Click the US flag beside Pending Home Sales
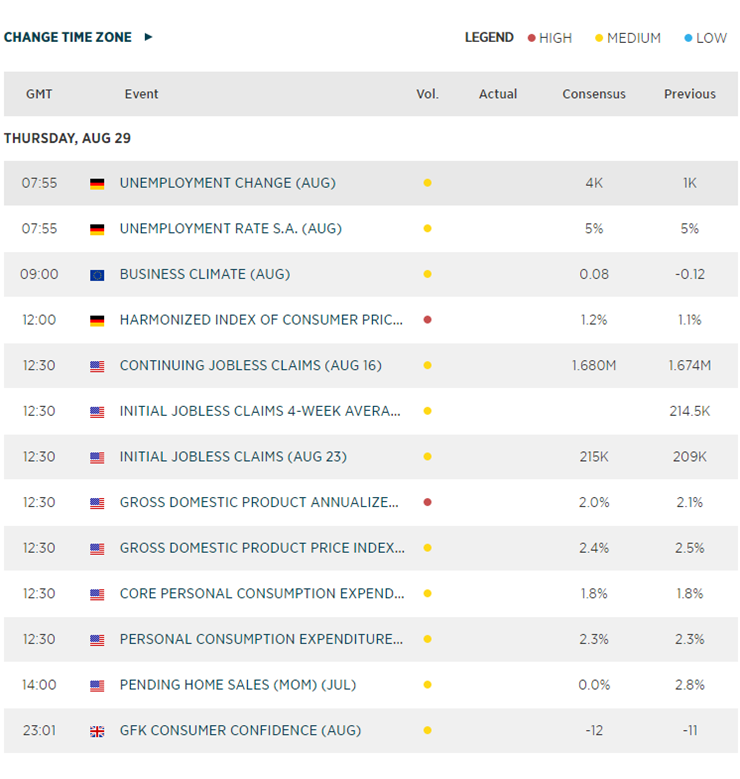The width and height of the screenshot is (740, 779). click(97, 686)
